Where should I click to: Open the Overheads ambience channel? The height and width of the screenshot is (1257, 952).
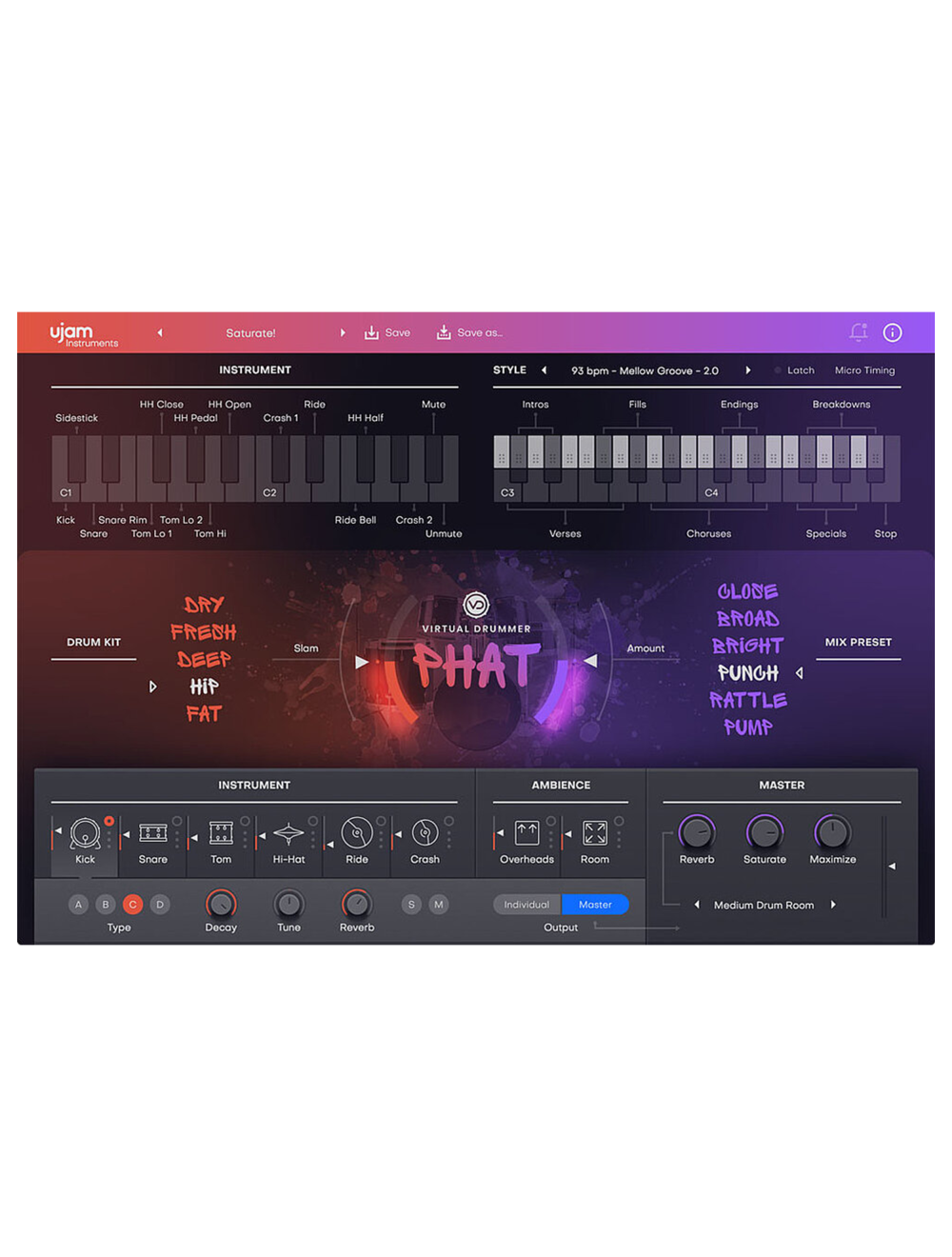(x=525, y=833)
